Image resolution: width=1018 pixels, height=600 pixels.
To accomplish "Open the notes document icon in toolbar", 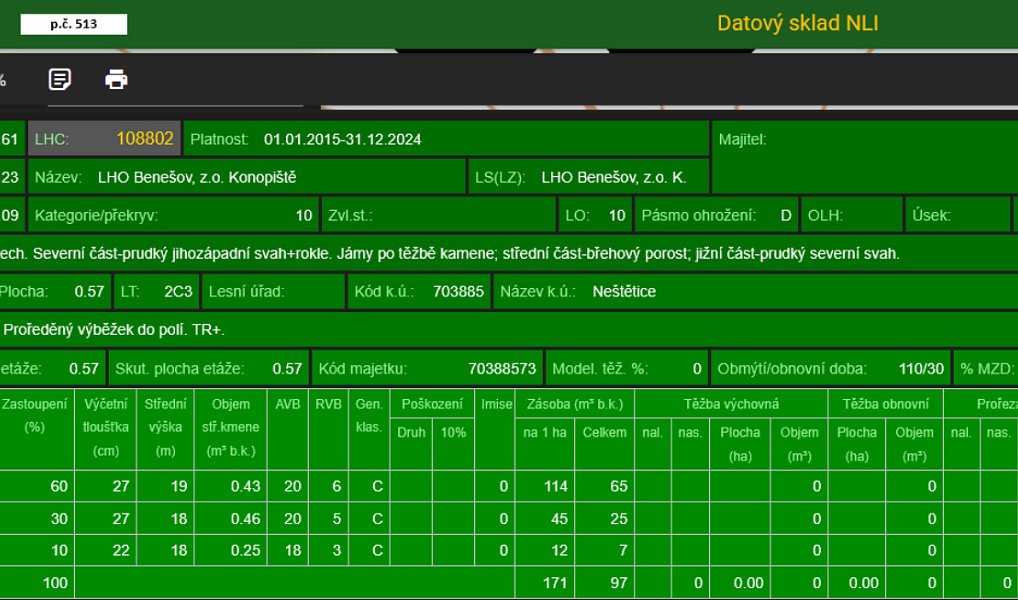I will coord(60,79).
